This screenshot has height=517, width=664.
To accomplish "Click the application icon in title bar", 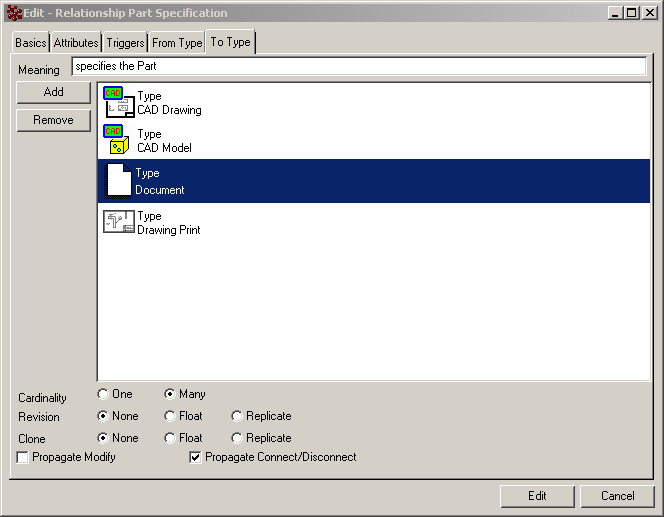I will tap(14, 13).
